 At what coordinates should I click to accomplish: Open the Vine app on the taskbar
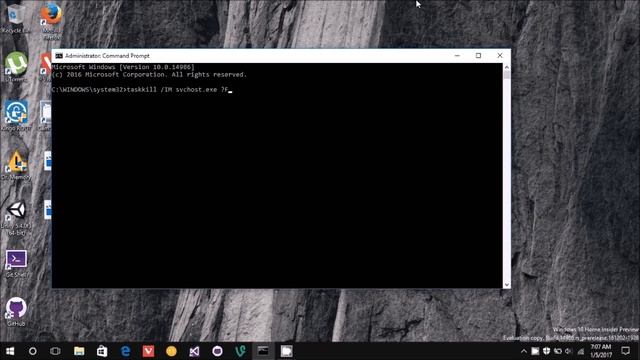[240, 351]
